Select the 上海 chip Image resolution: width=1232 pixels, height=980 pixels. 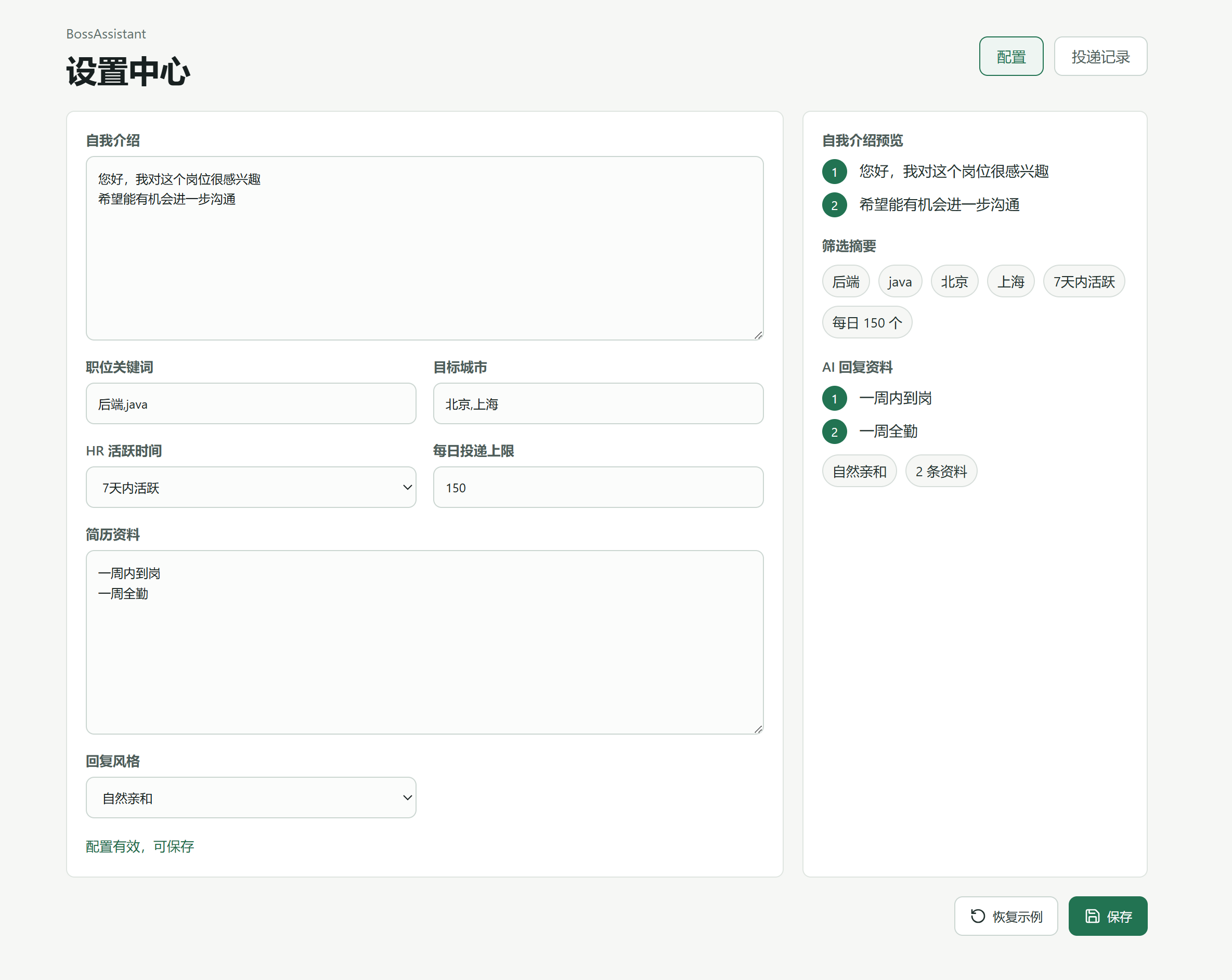[1010, 282]
